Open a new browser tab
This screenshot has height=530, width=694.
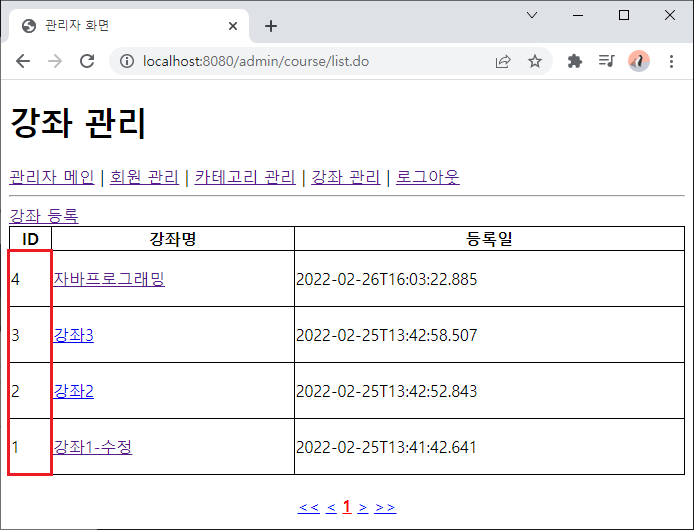[271, 26]
